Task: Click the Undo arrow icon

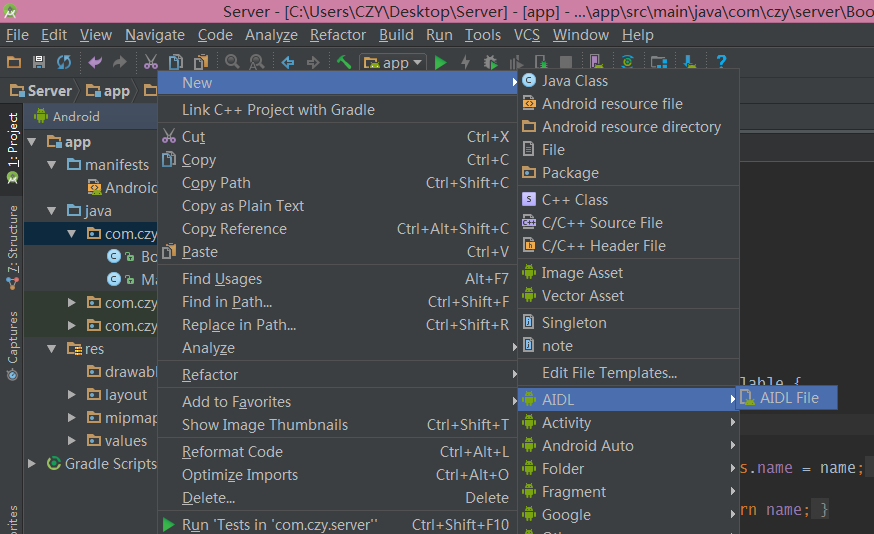Action: 95,62
